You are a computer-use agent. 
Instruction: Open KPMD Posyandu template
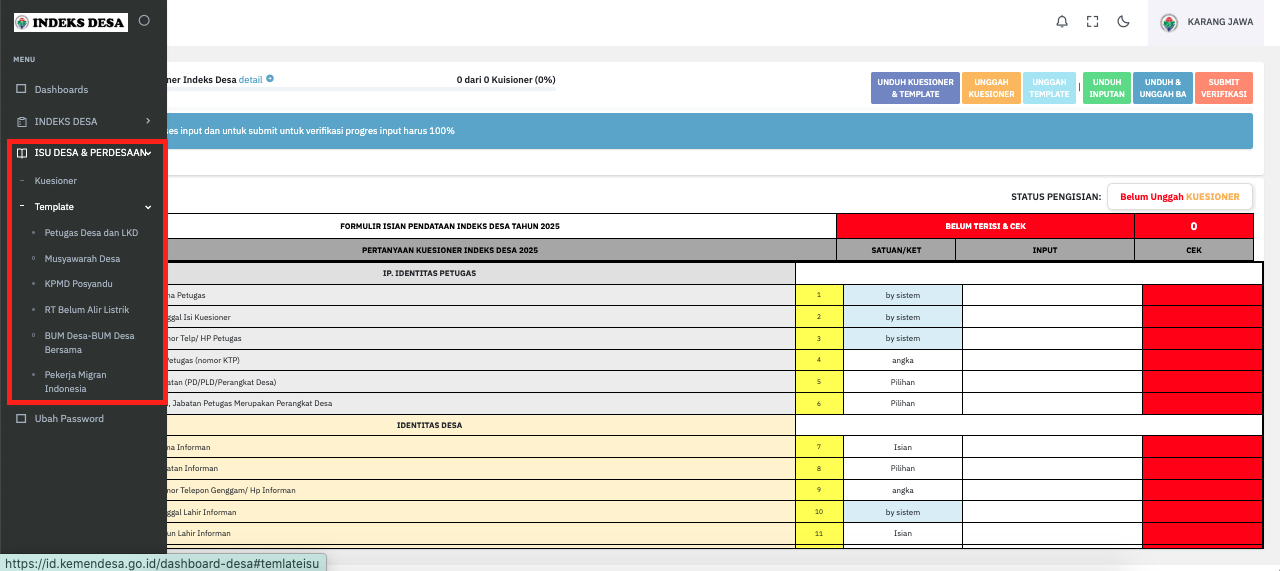[78, 284]
